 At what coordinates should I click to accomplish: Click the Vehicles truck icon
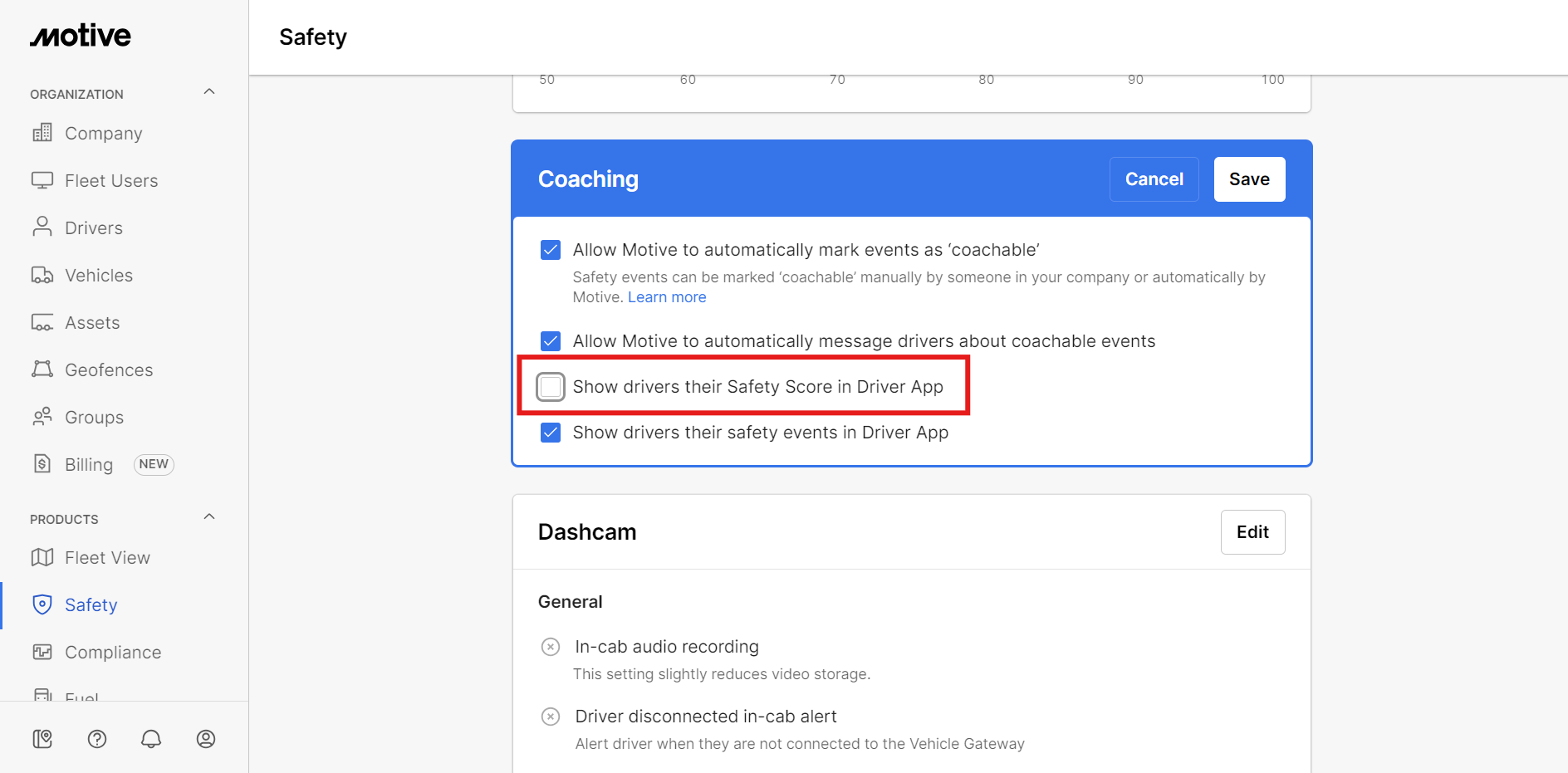42,275
